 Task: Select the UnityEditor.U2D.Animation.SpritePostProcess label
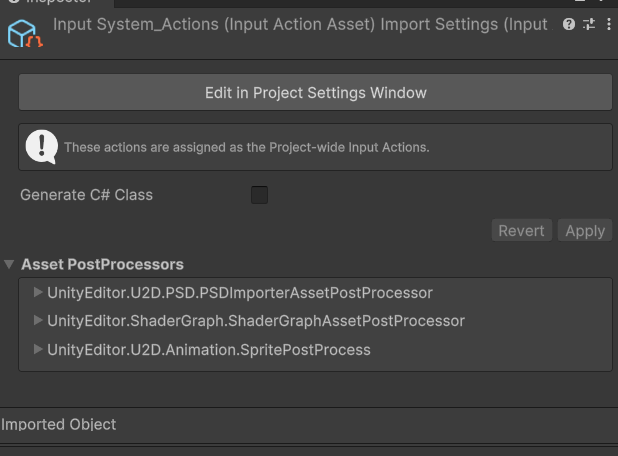coord(209,350)
